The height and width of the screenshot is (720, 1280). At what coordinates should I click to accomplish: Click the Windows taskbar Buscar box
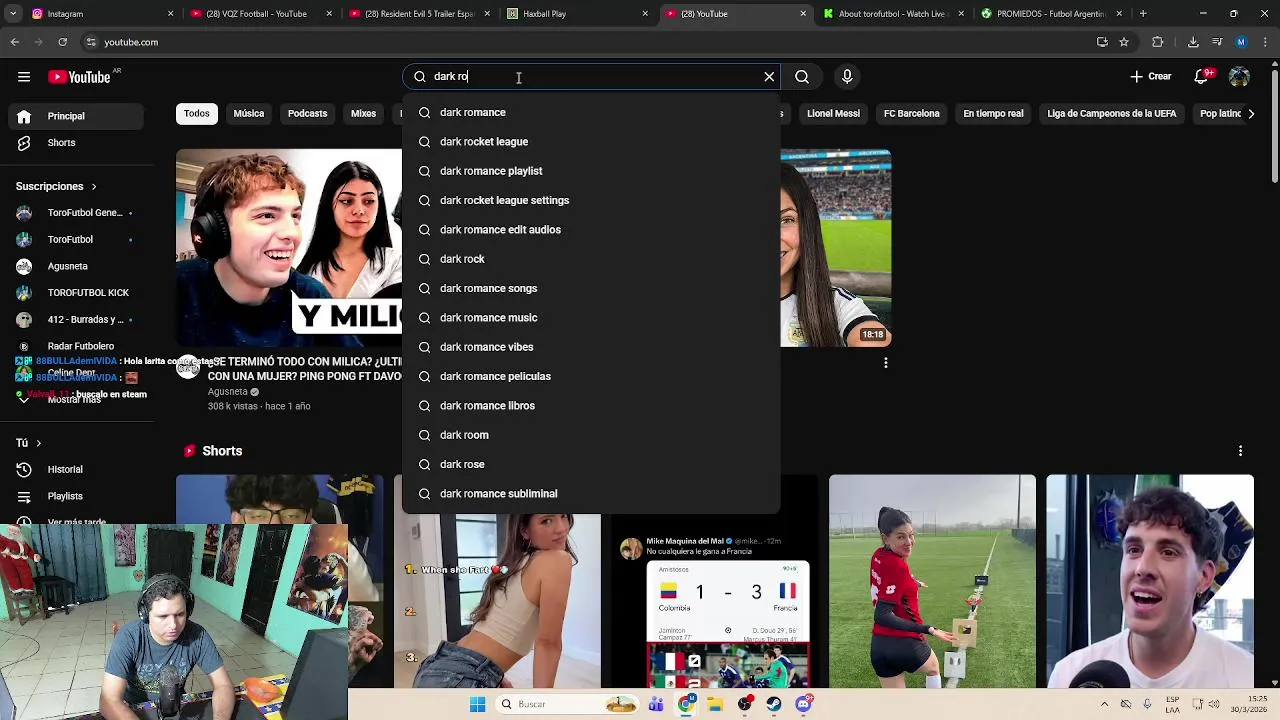567,704
